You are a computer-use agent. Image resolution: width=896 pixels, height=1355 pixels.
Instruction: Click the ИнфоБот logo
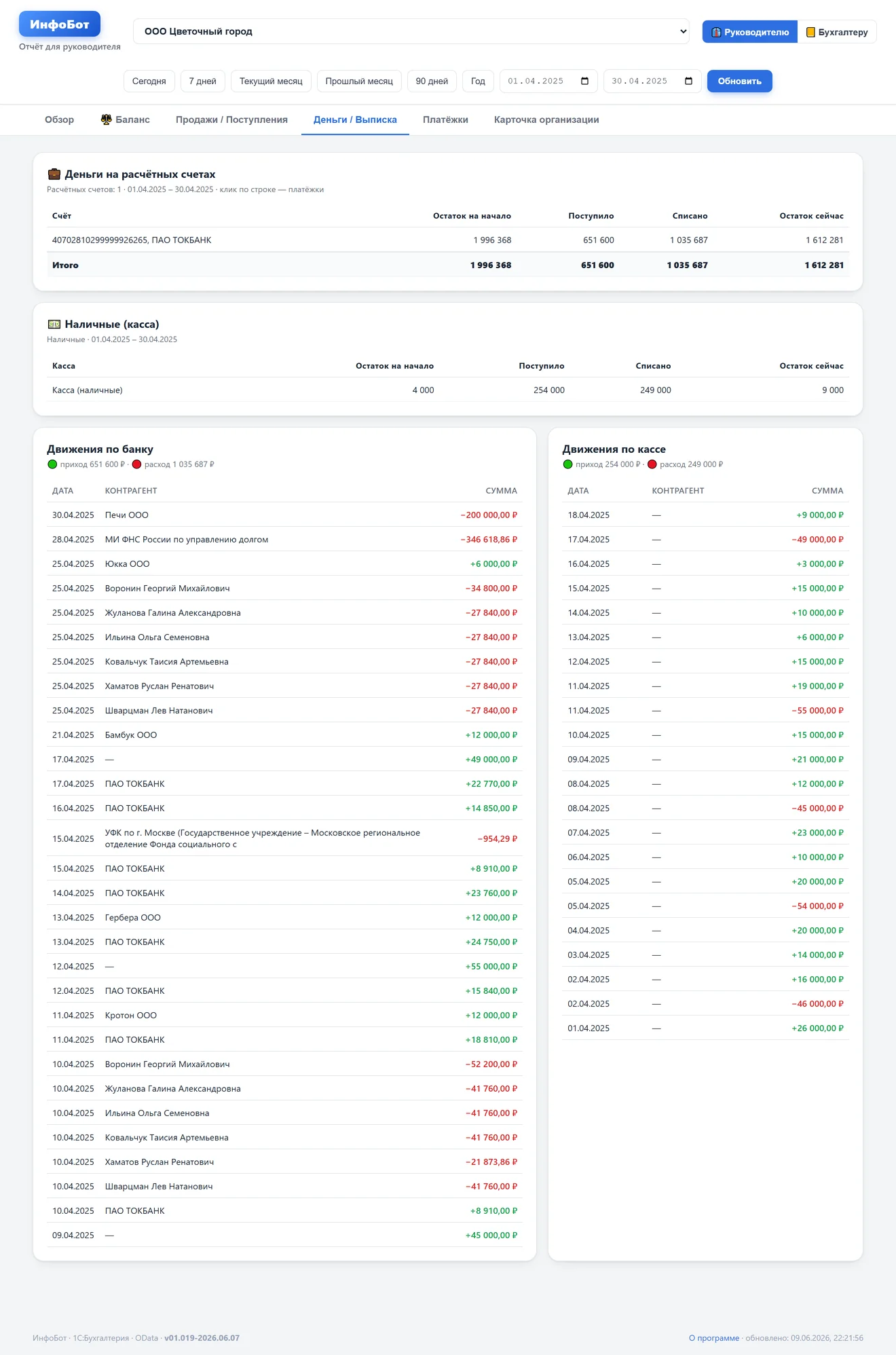click(x=60, y=24)
